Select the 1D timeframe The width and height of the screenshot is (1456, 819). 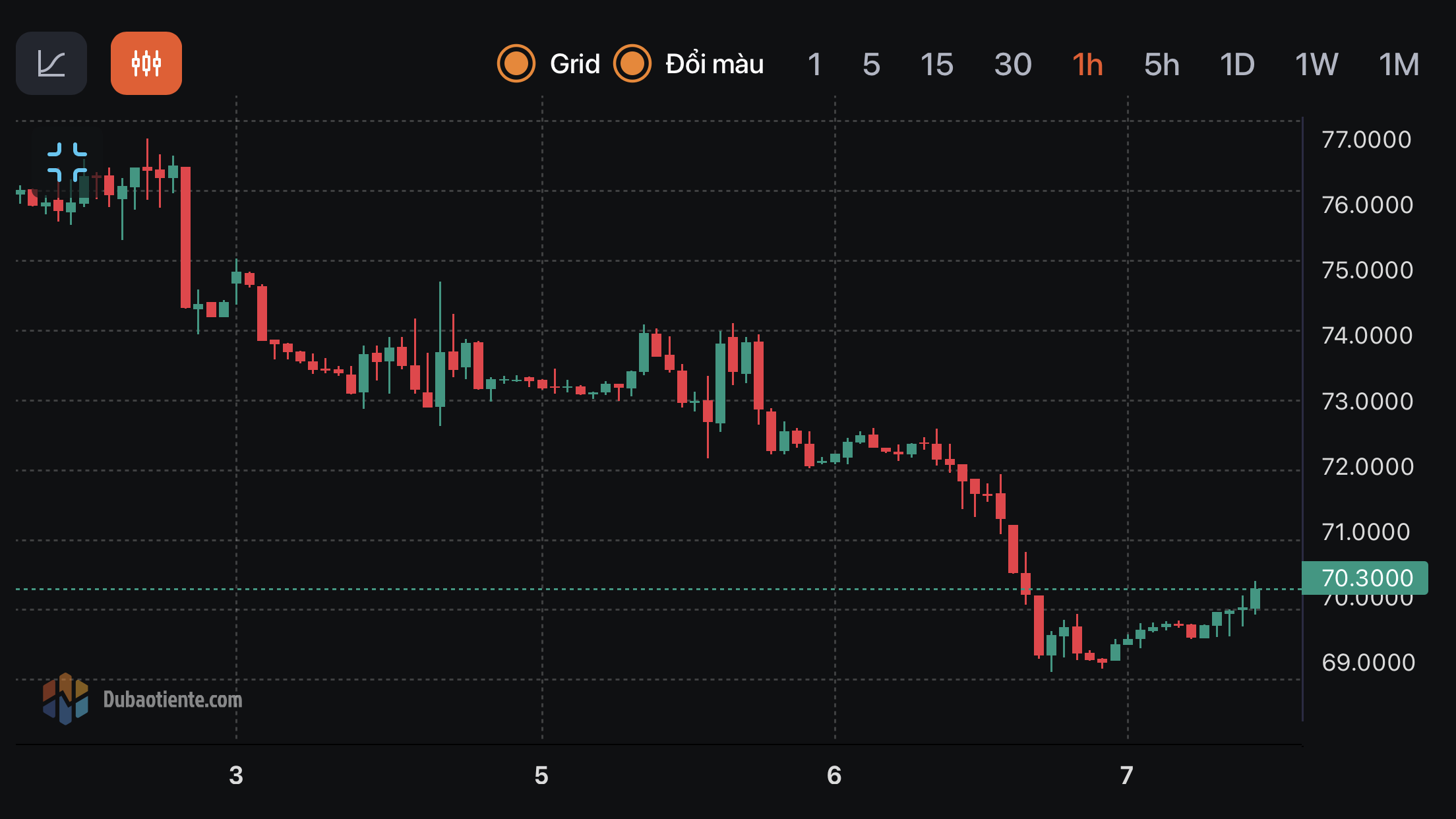[1237, 64]
